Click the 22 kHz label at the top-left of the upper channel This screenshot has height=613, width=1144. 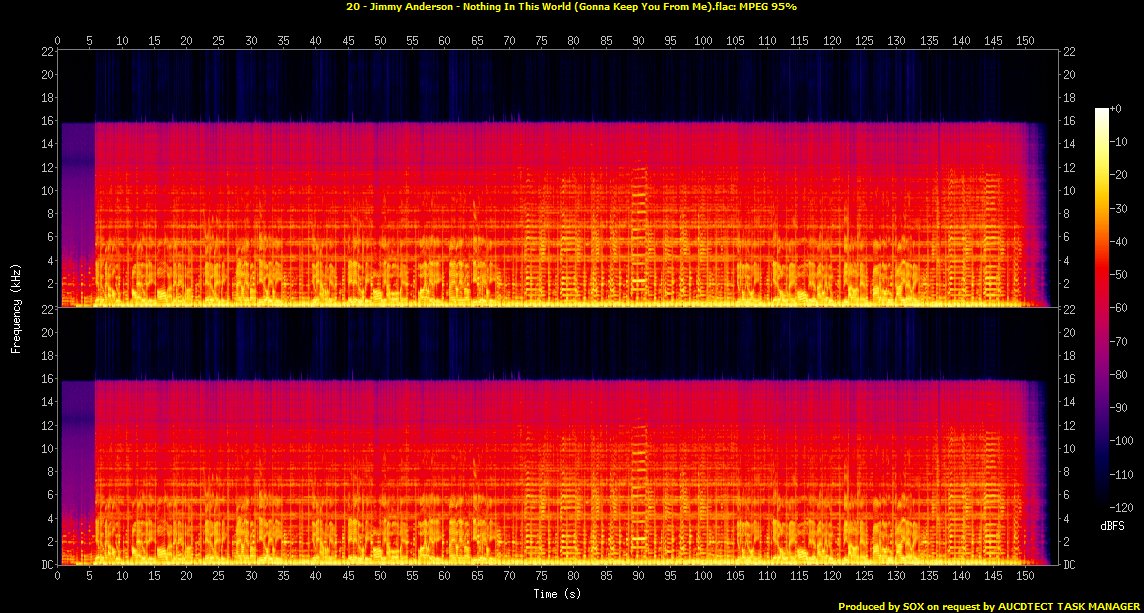click(47, 52)
